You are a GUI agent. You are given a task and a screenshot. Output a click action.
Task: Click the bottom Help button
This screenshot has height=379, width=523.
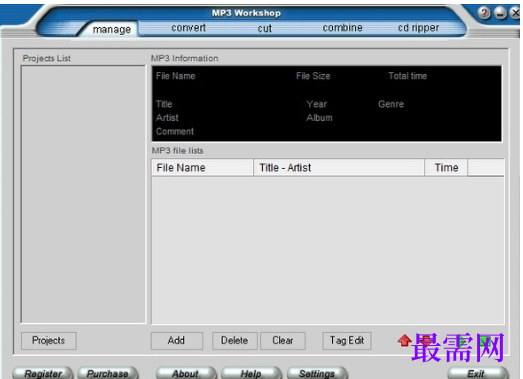pos(251,373)
